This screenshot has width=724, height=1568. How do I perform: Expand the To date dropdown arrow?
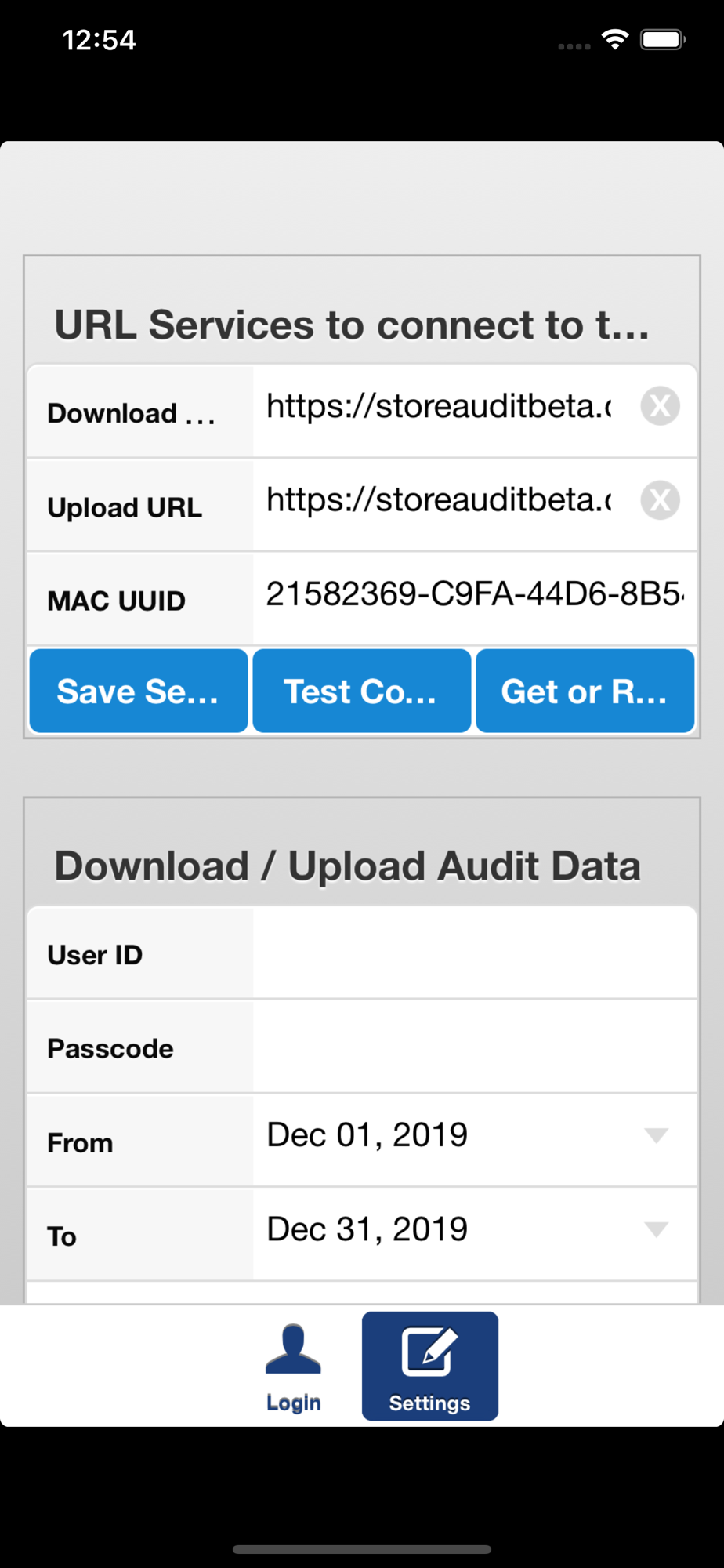[656, 1229]
